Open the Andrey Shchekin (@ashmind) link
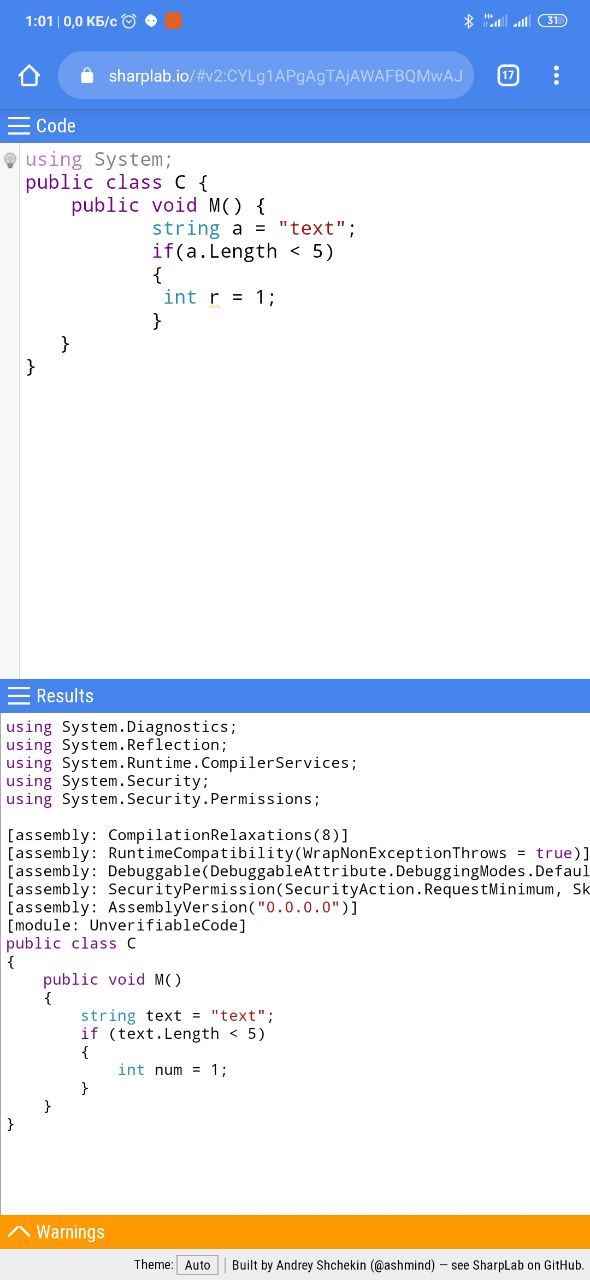The image size is (590, 1280). coord(357,1265)
